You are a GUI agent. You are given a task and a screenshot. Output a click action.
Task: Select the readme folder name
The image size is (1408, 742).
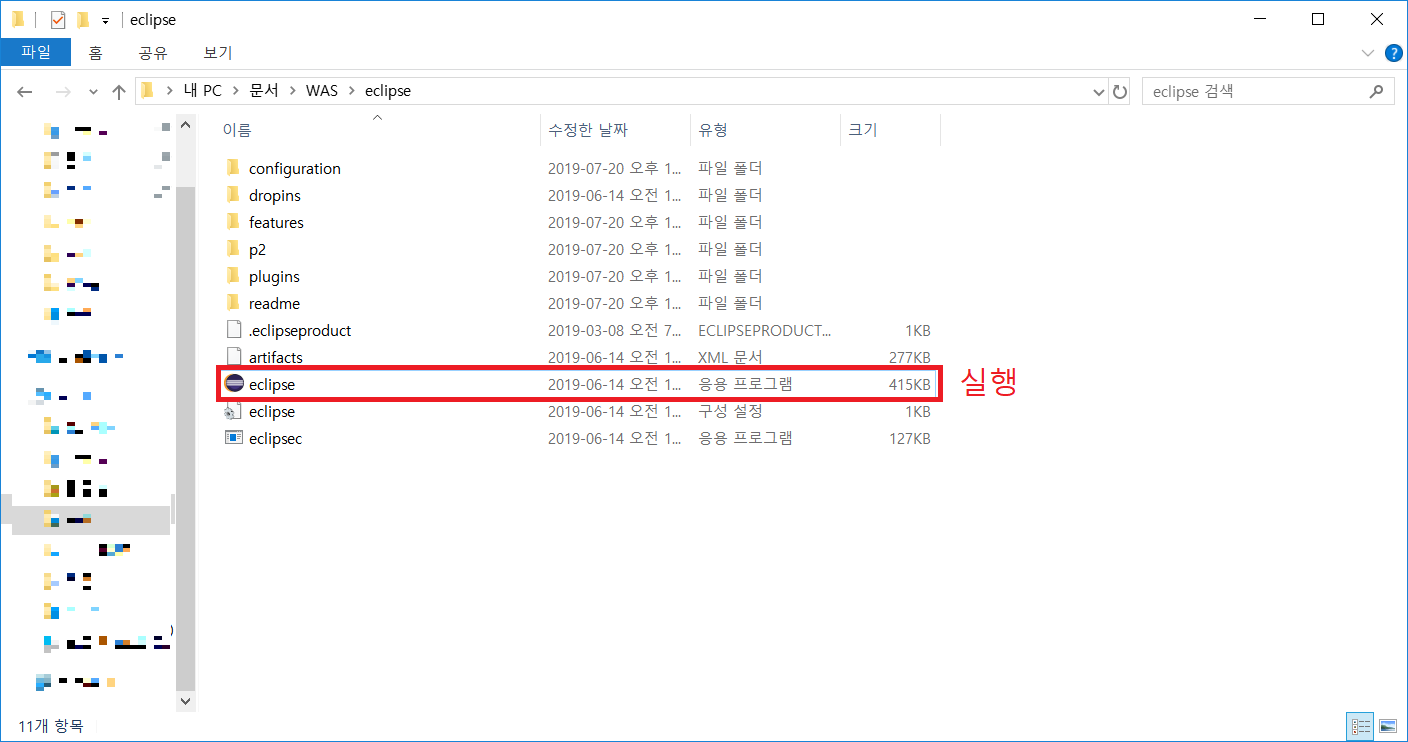[x=274, y=303]
